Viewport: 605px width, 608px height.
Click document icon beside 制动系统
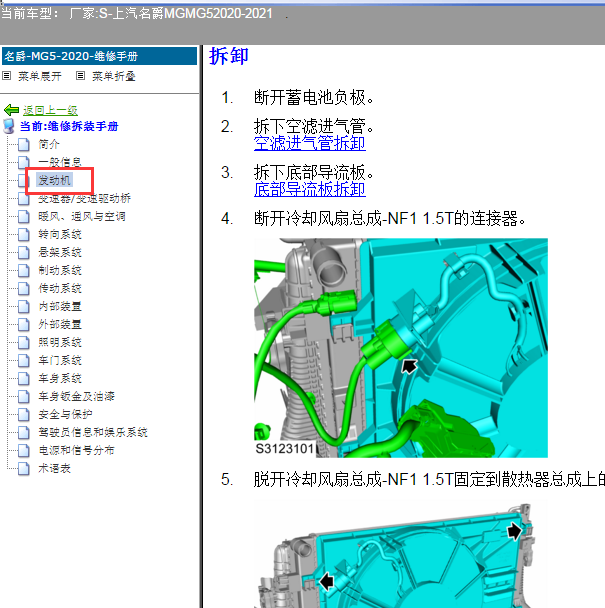24,270
